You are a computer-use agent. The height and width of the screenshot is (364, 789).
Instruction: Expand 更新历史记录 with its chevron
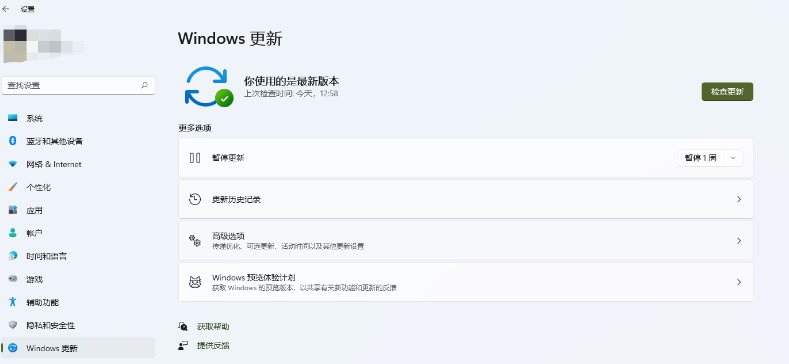[x=739, y=199]
